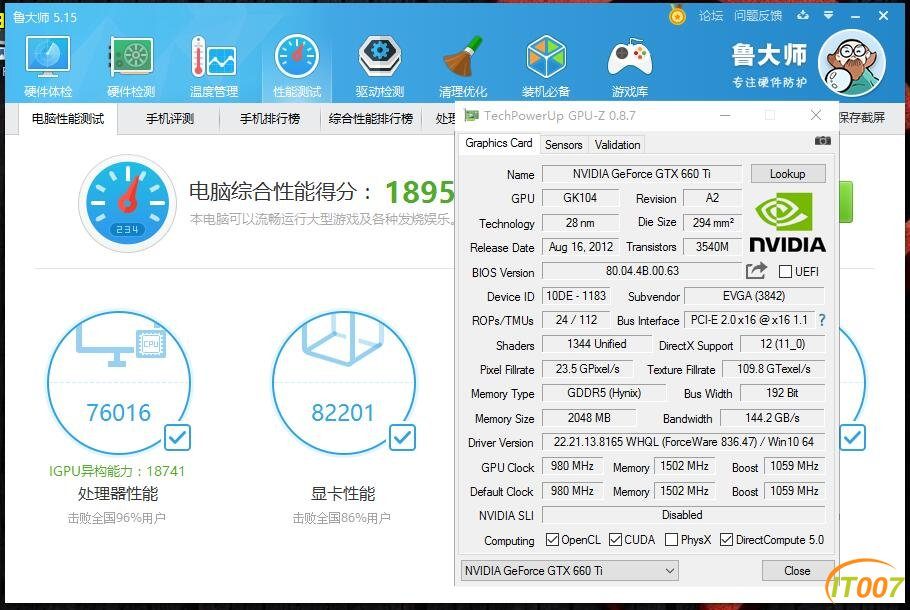This screenshot has width=910, height=610.
Task: Open the 综合性能排行榜 tab
Action: click(x=371, y=118)
